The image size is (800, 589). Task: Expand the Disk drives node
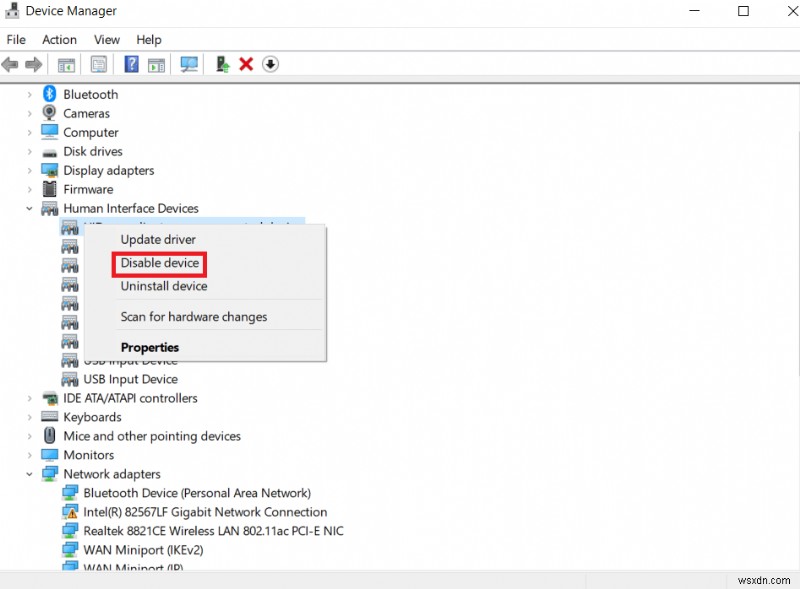[x=29, y=152]
